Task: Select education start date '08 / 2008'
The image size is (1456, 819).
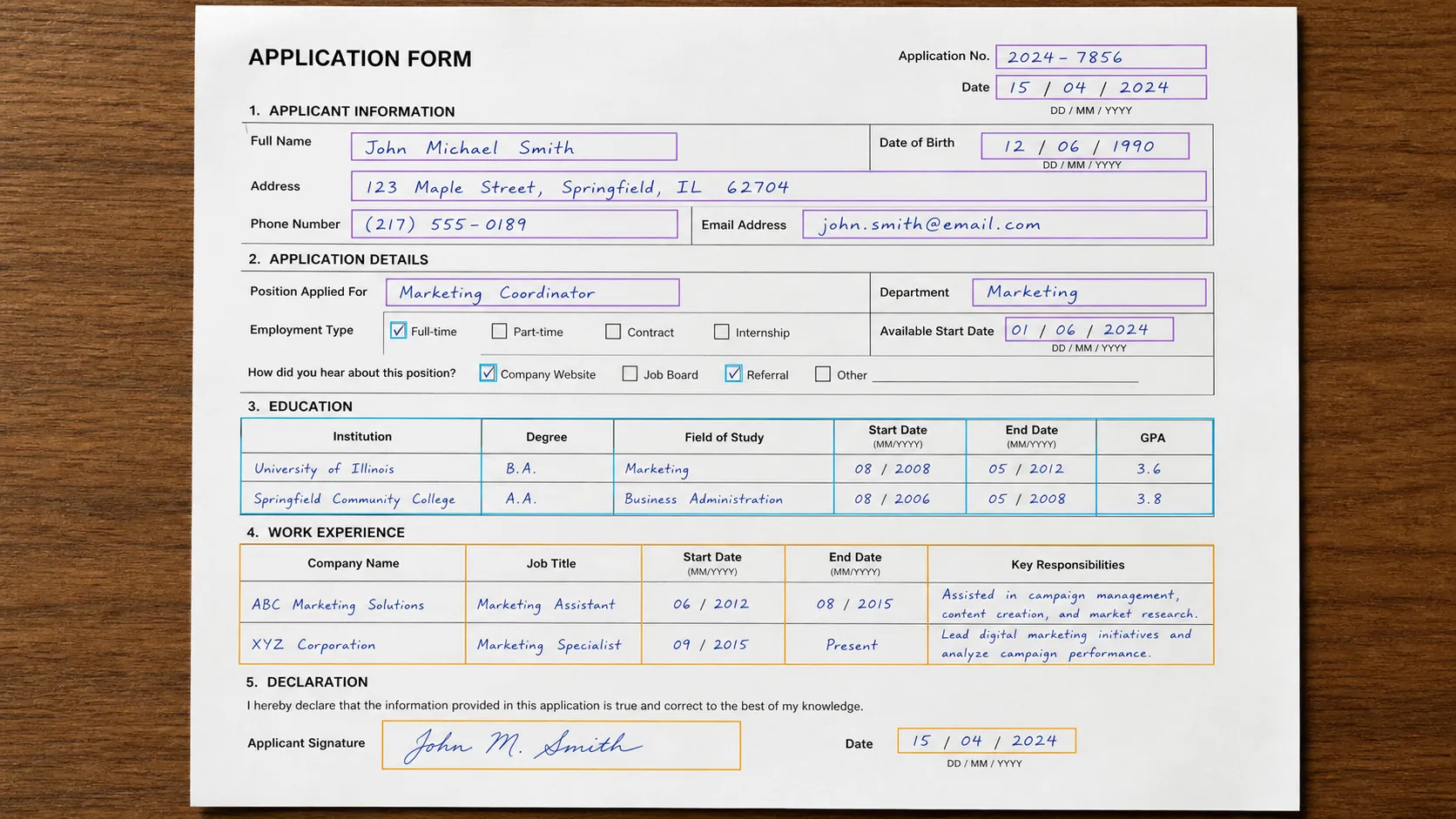Action: click(x=900, y=468)
